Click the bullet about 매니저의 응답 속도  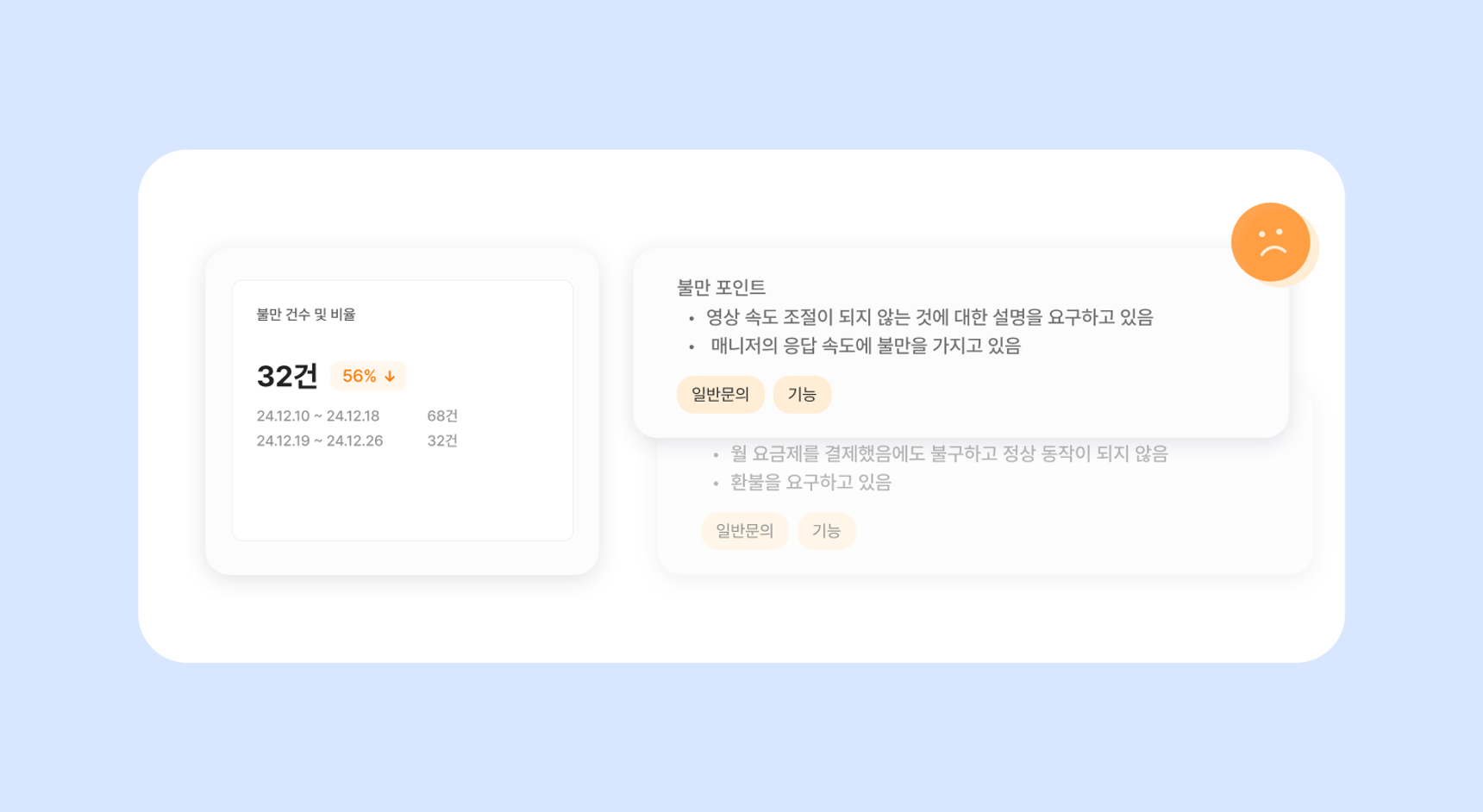point(866,347)
